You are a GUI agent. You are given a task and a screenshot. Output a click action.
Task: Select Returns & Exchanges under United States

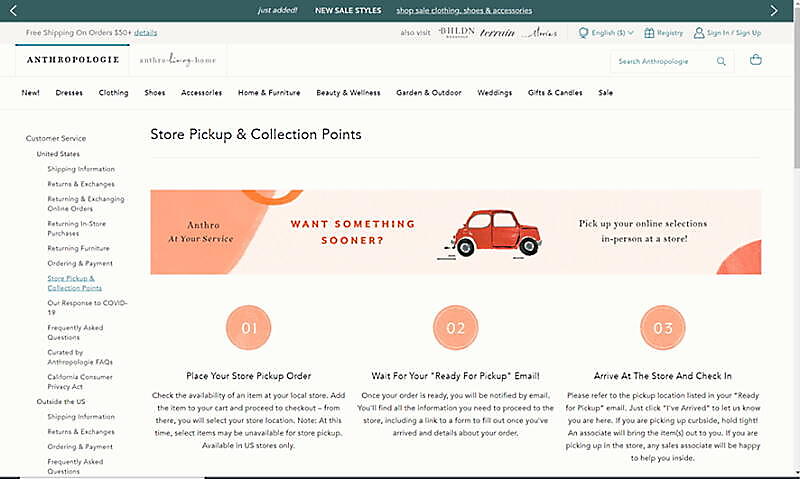click(80, 184)
